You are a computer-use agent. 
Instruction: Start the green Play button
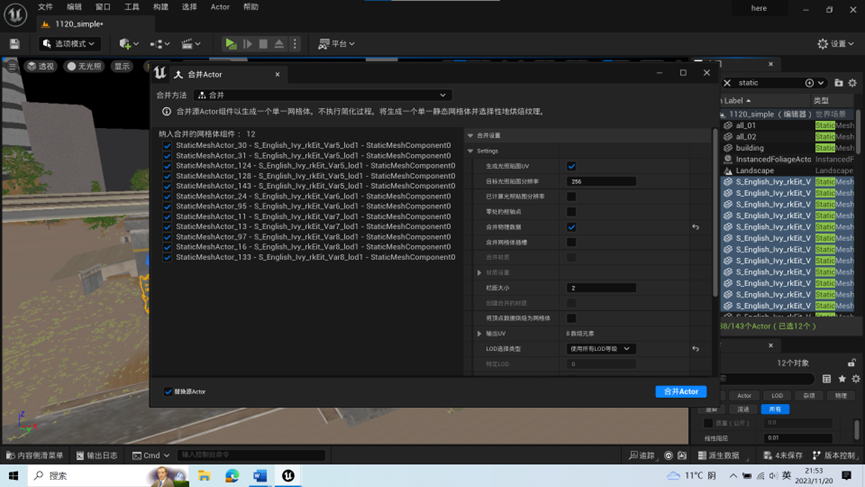click(231, 44)
